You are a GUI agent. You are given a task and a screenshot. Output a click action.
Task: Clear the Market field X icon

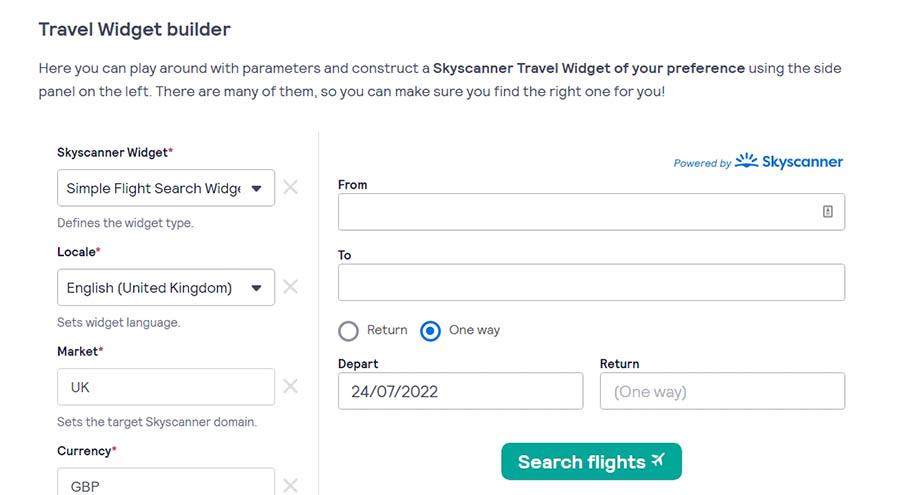pos(290,386)
